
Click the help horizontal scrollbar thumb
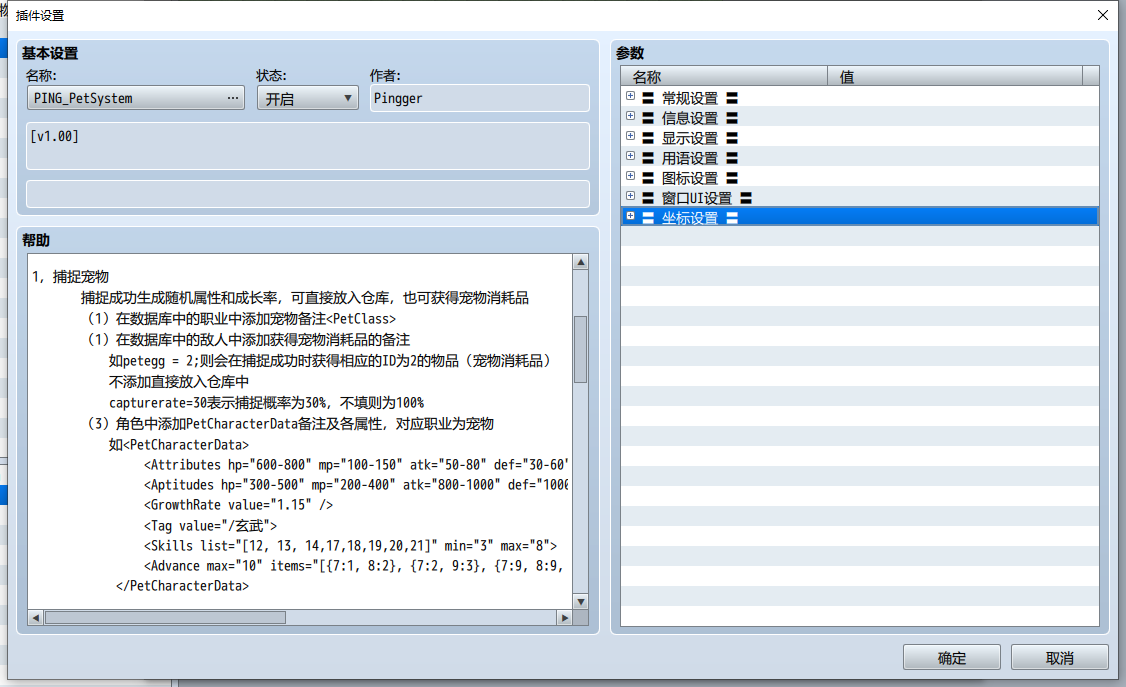[x=165, y=617]
